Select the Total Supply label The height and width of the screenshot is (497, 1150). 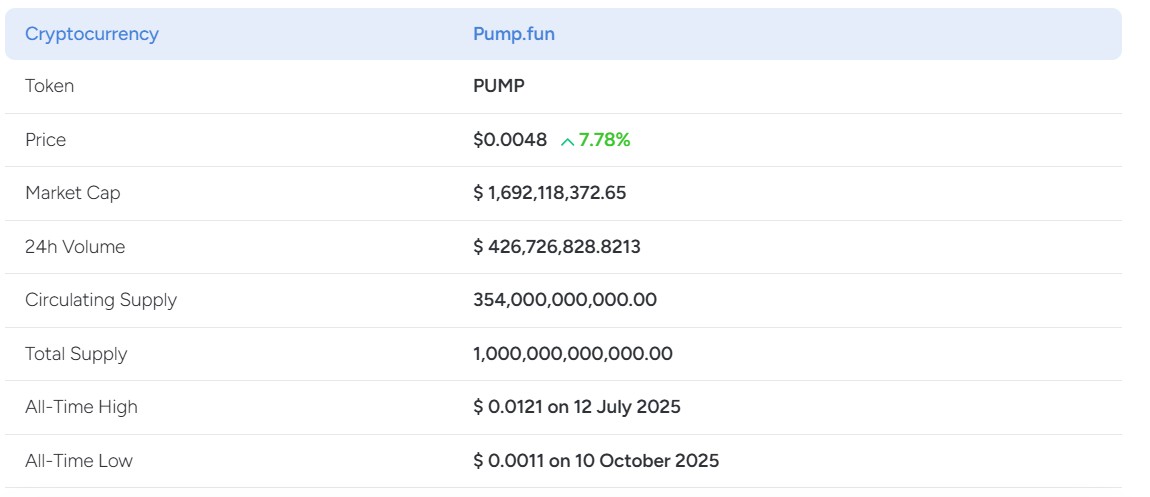[76, 353]
